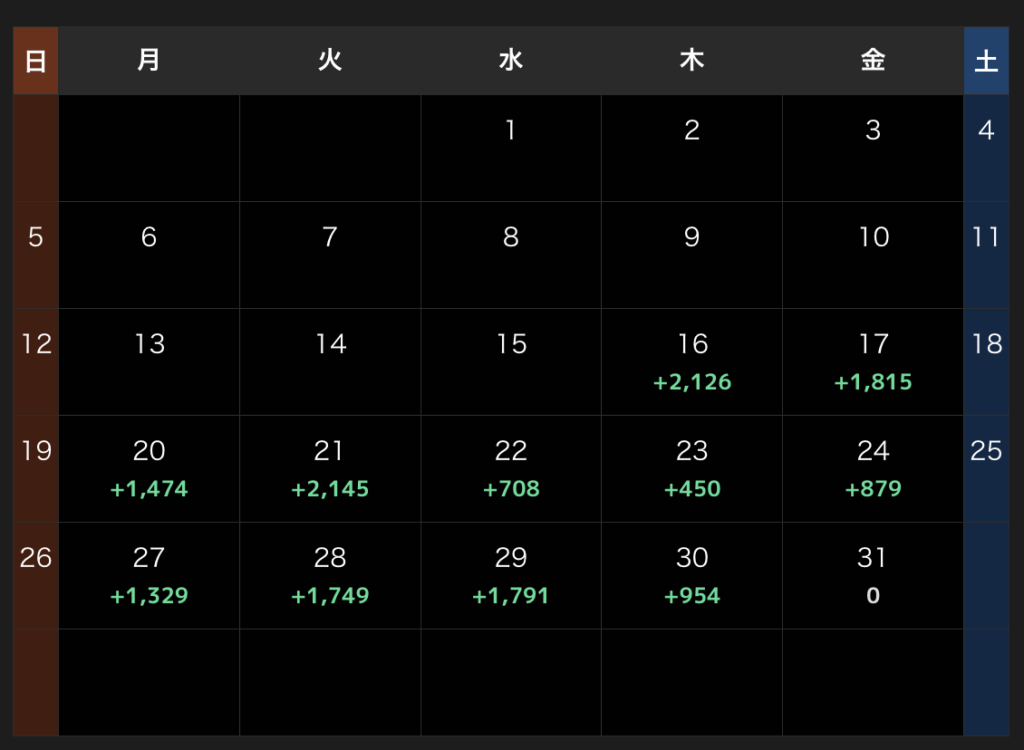Click day 28 with +1,749
This screenshot has height=750, width=1024.
(x=330, y=576)
